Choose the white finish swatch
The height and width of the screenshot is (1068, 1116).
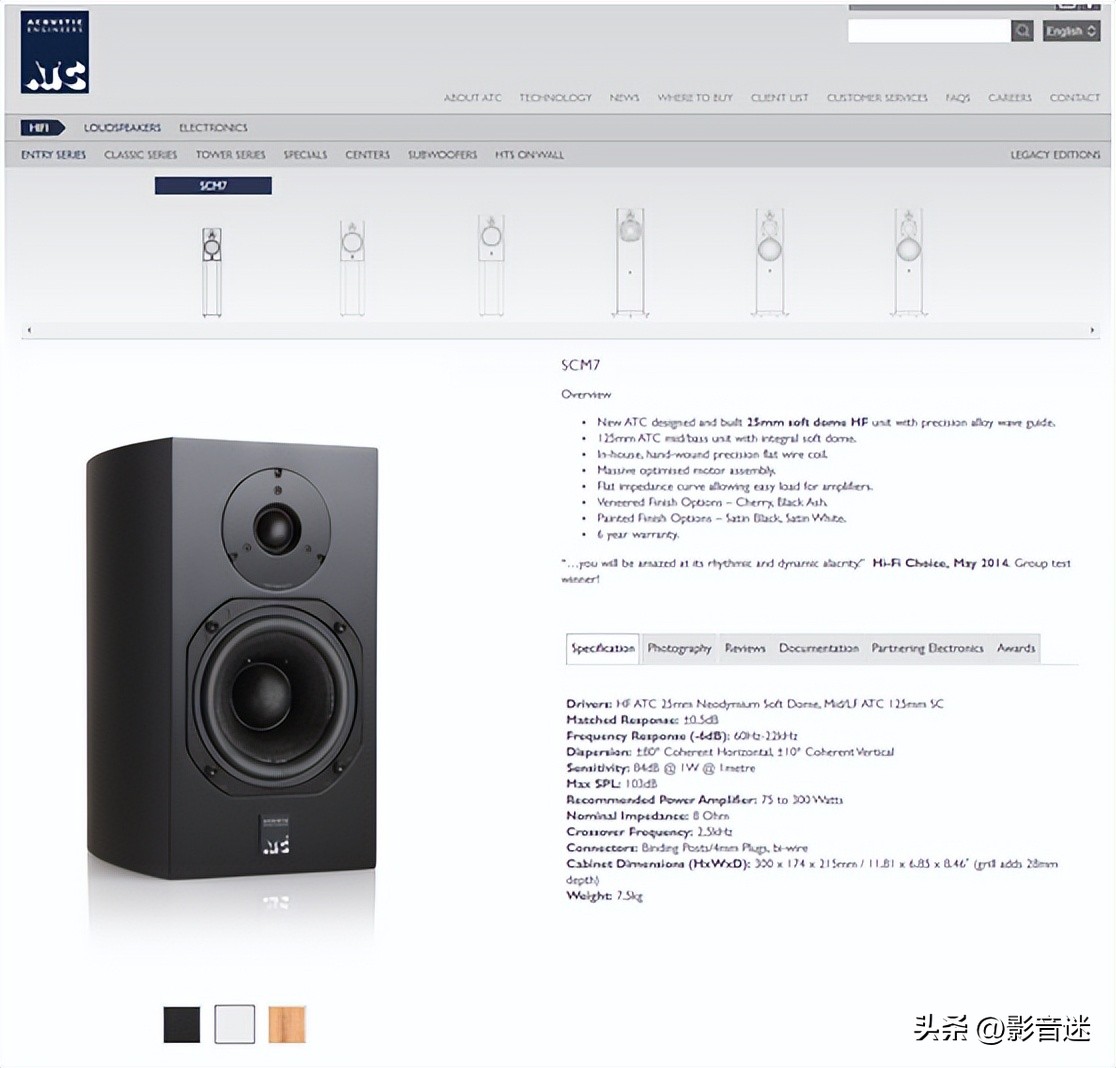pos(235,1024)
